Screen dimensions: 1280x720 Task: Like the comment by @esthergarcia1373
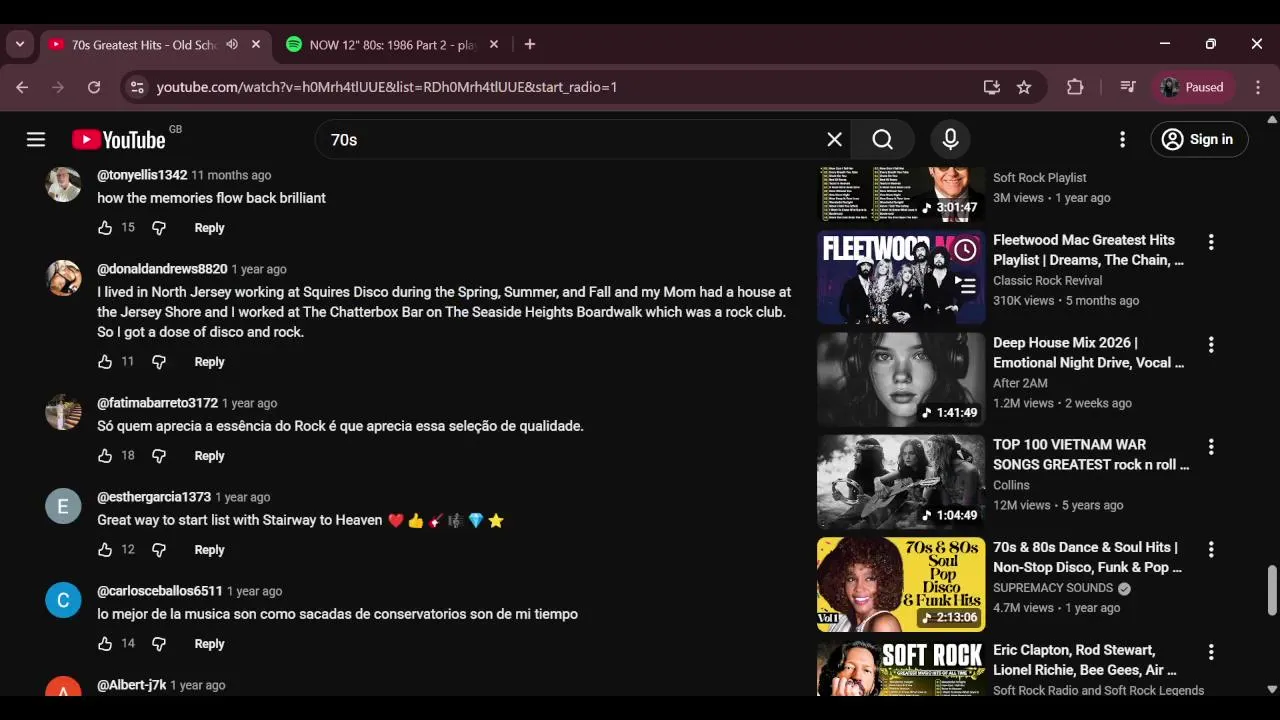click(x=105, y=550)
